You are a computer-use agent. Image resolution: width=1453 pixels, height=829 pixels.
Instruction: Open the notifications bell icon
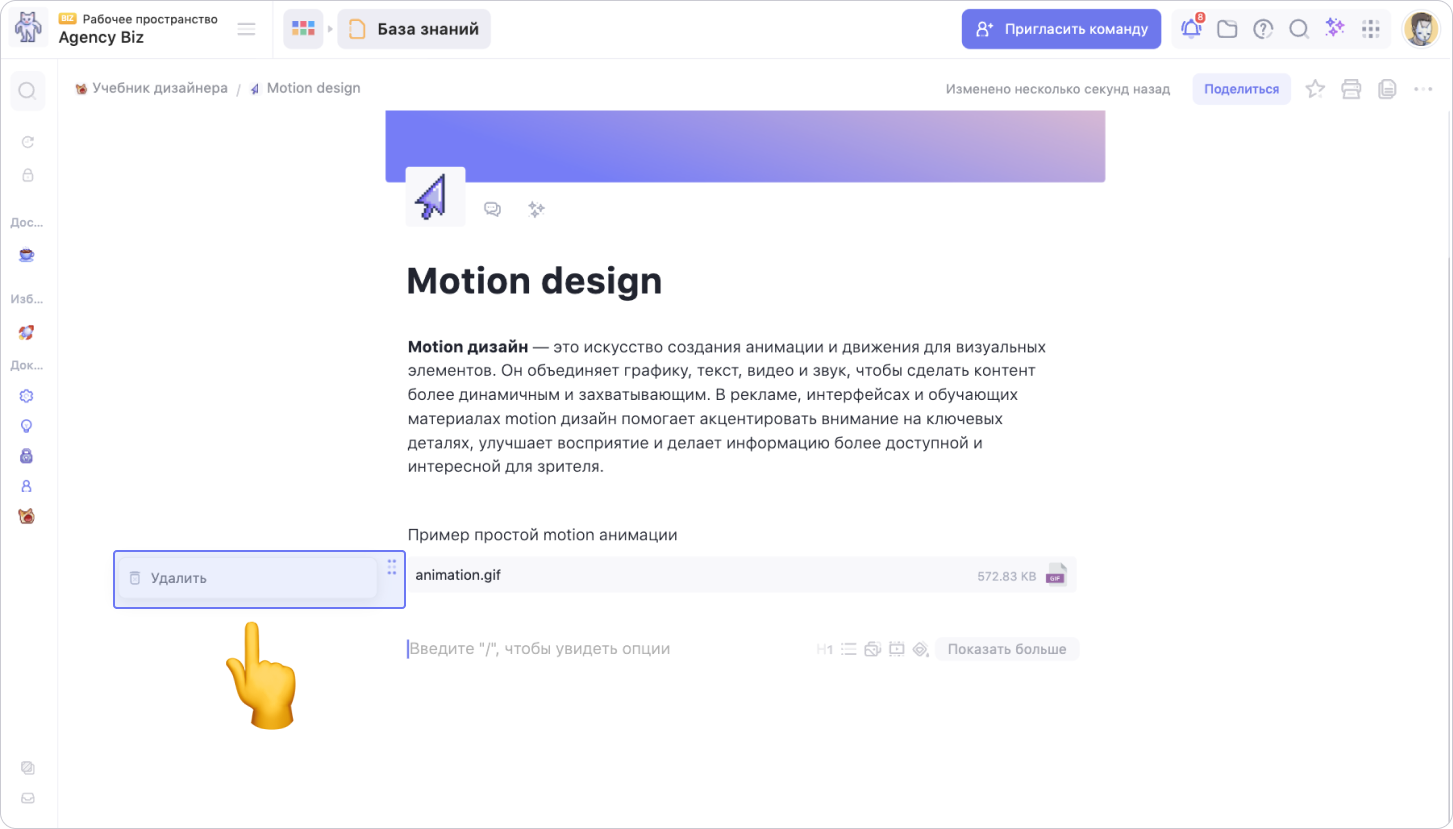[x=1191, y=29]
